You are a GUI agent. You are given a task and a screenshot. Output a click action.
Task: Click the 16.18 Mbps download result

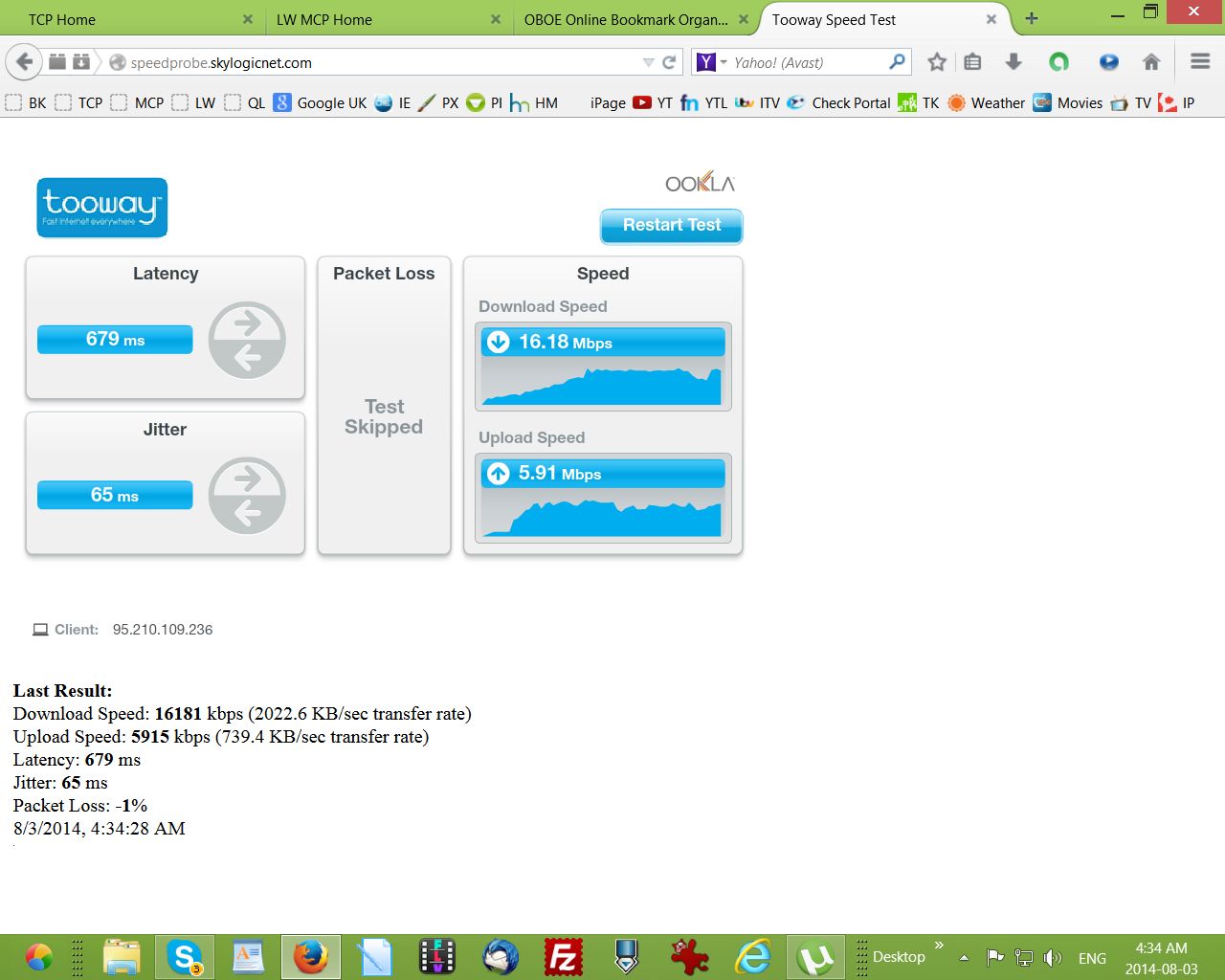tap(604, 342)
